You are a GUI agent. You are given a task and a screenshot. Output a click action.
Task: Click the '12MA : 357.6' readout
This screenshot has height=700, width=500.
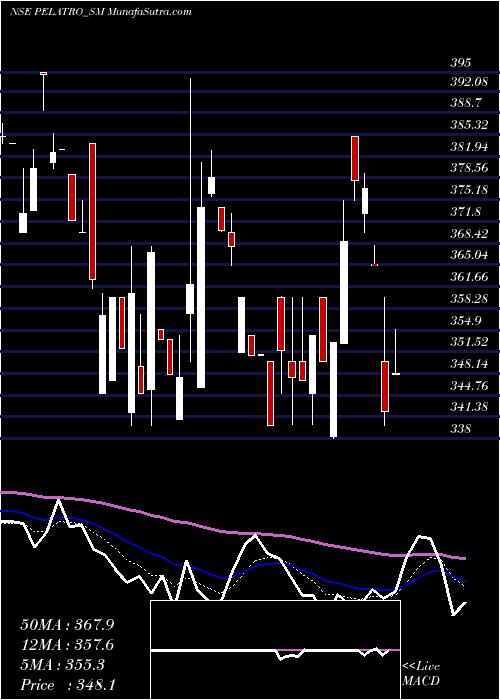pos(67,645)
